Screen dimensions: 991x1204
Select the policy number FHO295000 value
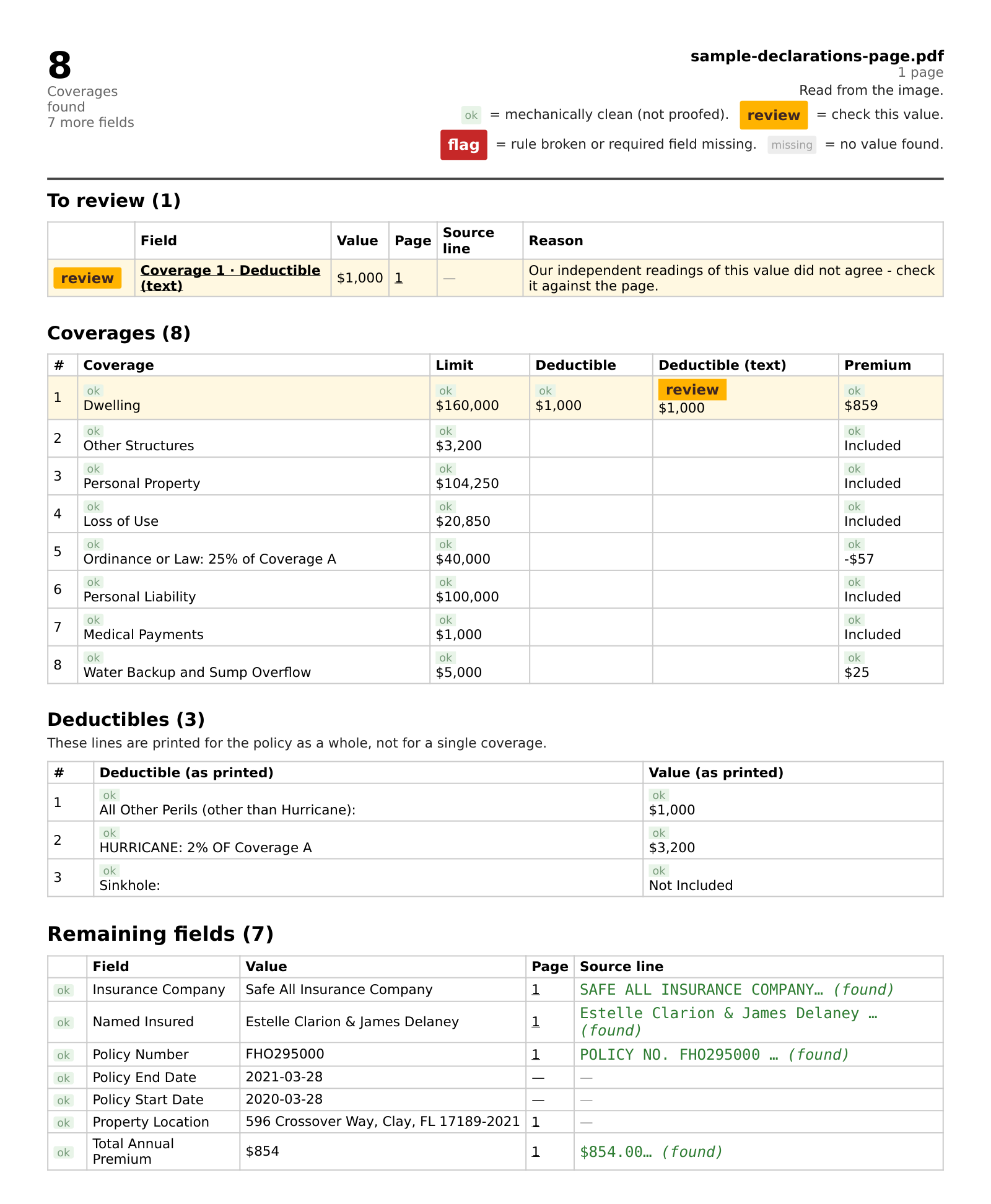tap(285, 1054)
